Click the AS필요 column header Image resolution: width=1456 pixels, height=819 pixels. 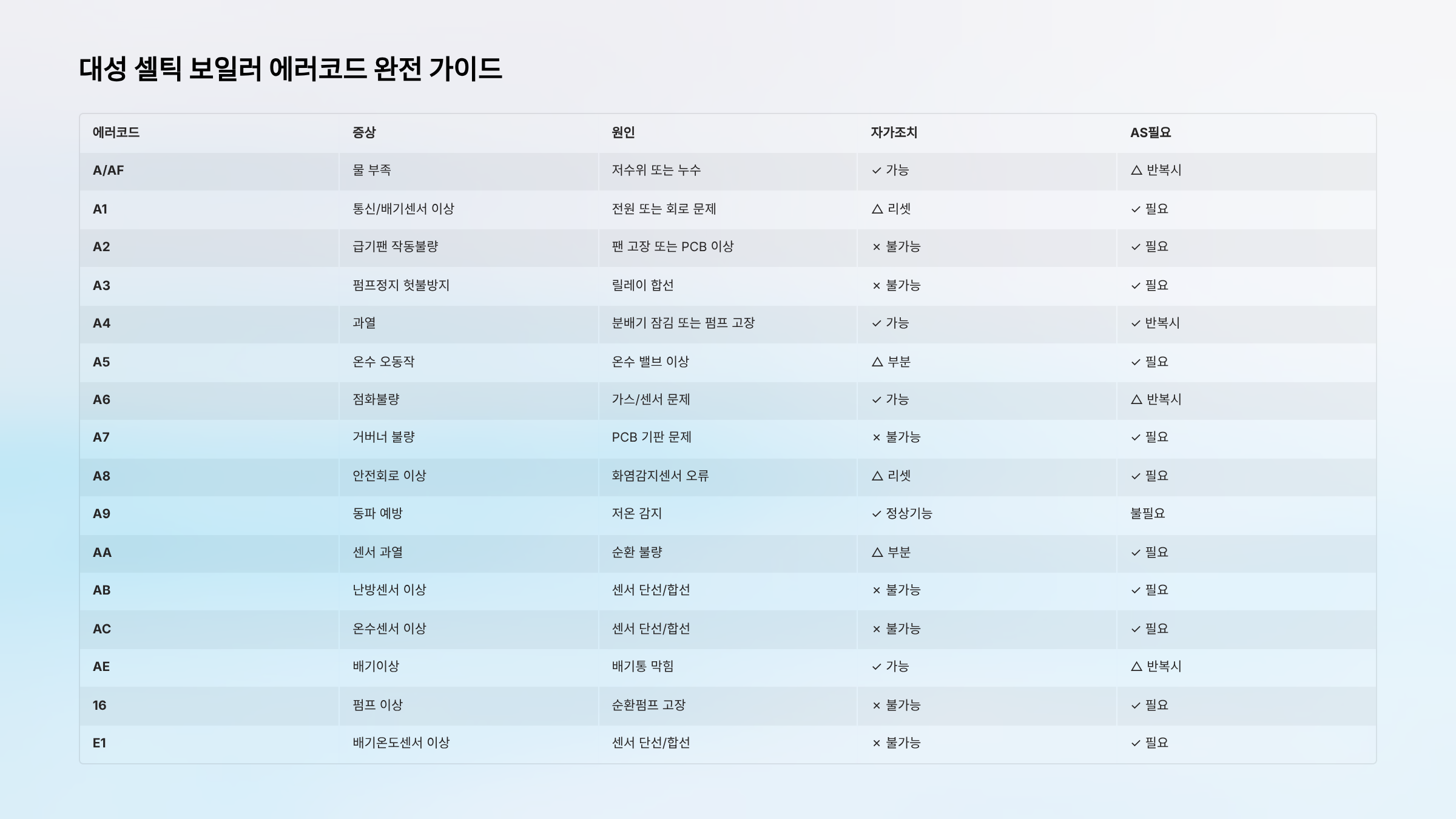pyautogui.click(x=1150, y=132)
